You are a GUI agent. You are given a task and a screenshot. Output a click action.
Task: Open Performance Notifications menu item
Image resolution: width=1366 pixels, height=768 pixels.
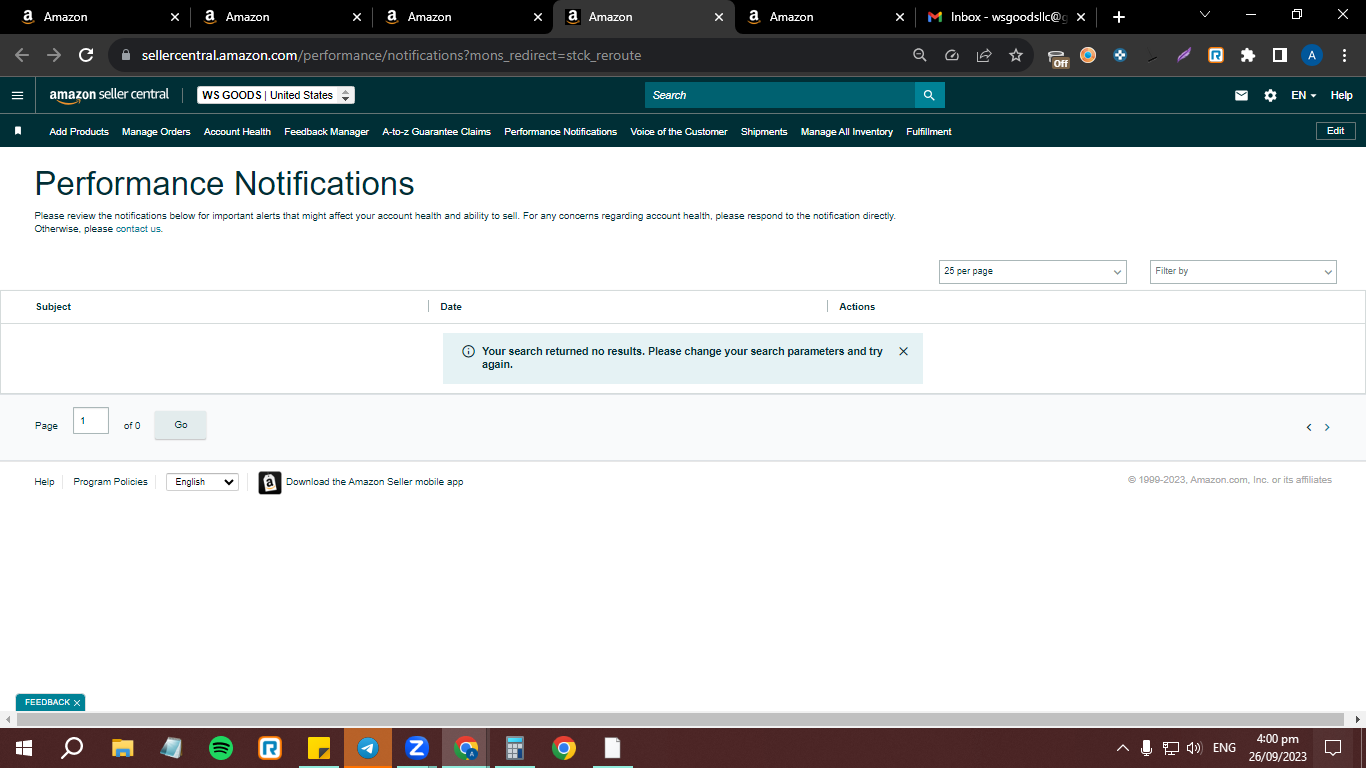point(560,132)
